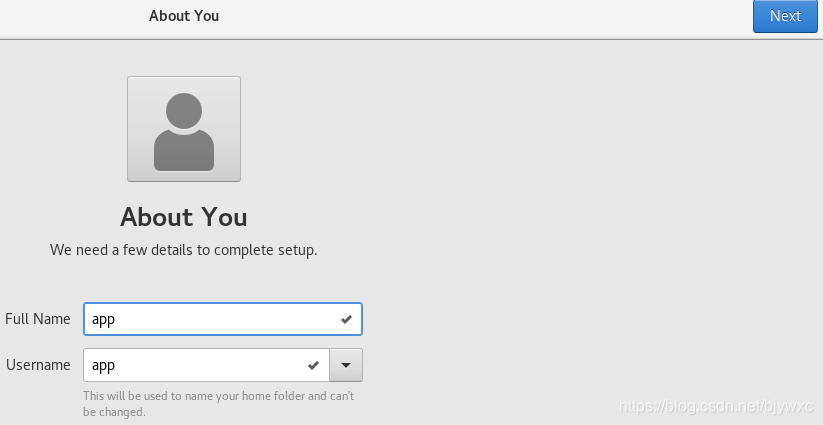Click the "Username" field label
Screen dimensions: 823x425
(x=38, y=365)
